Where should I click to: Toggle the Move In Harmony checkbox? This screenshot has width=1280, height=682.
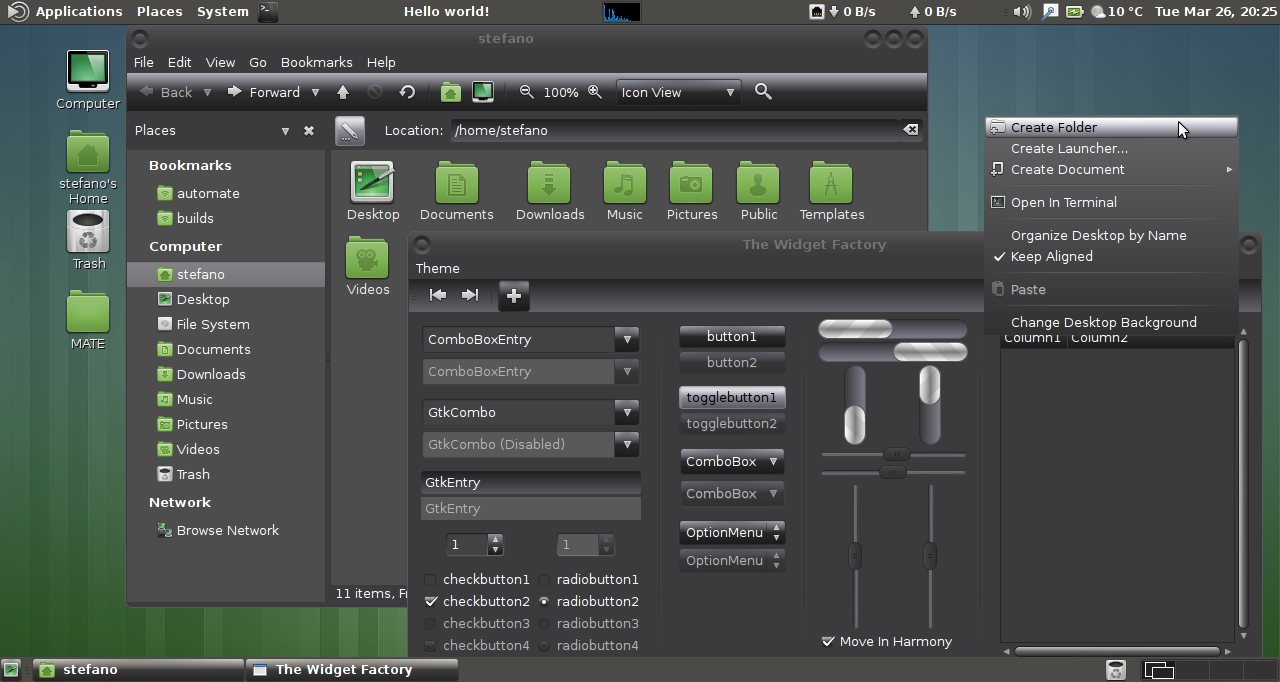(828, 641)
